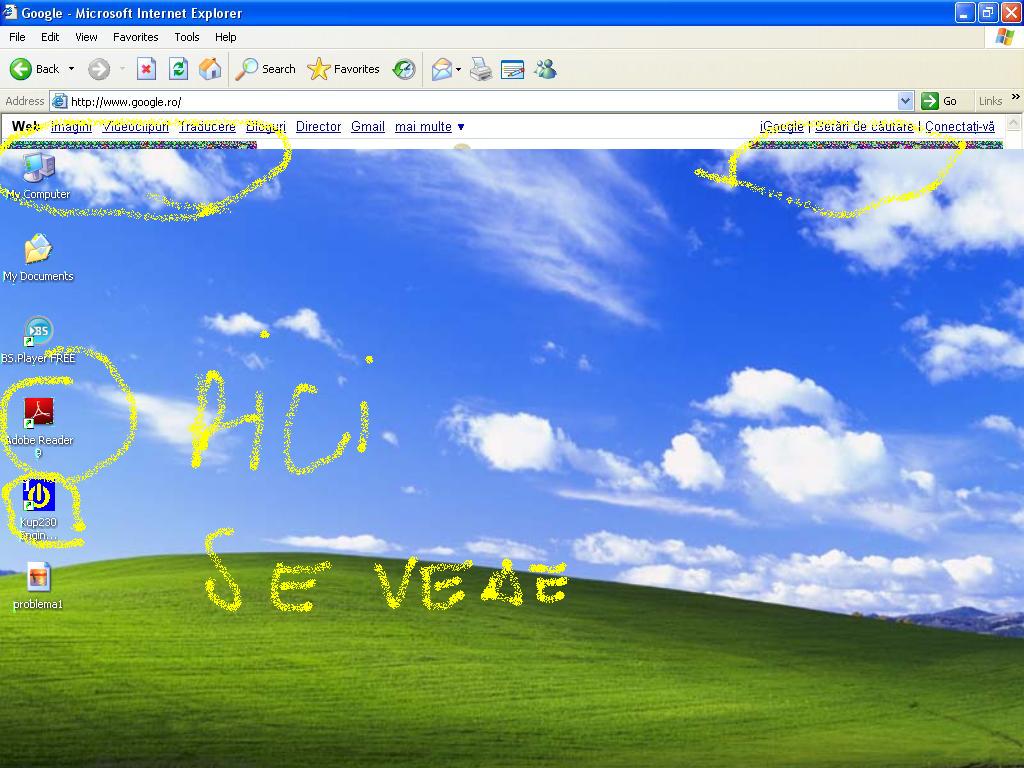Expand the Links toolbar chevron
This screenshot has height=768, width=1024.
1016,97
